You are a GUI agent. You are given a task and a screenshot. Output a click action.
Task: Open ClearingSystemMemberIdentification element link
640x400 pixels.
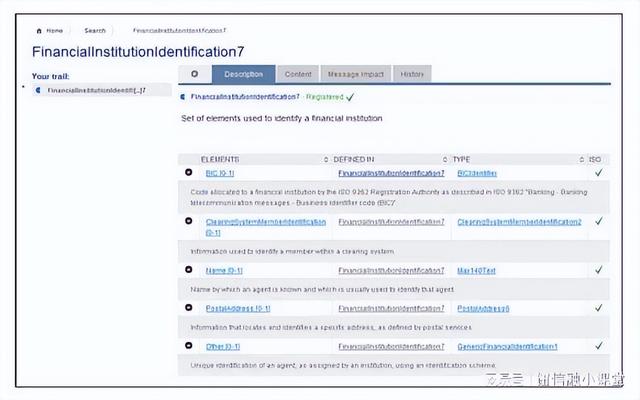[x=266, y=227]
